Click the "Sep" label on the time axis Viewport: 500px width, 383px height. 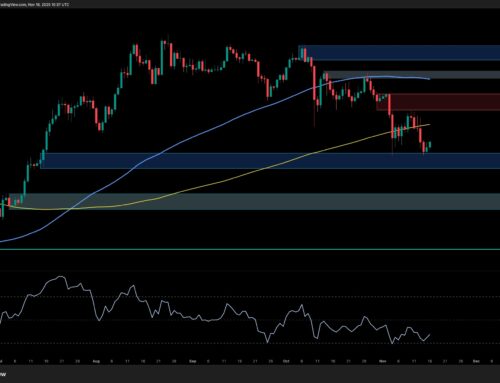click(x=192, y=361)
